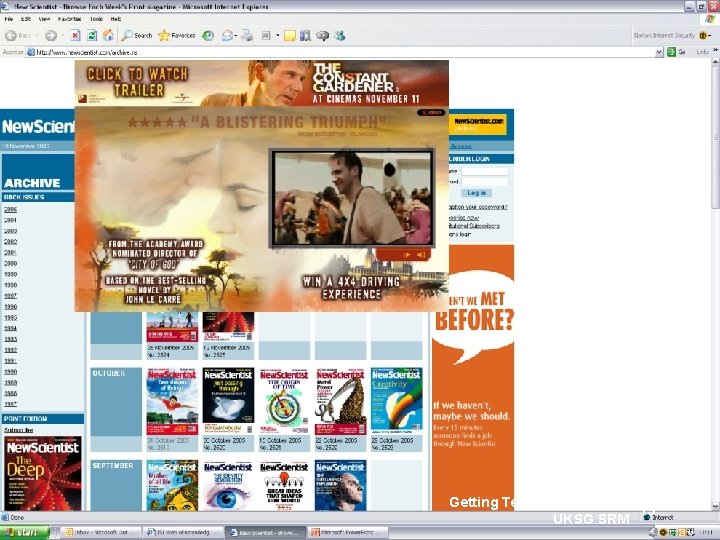
Task: Click the Discuss speech bubble icon
Action: click(323, 35)
